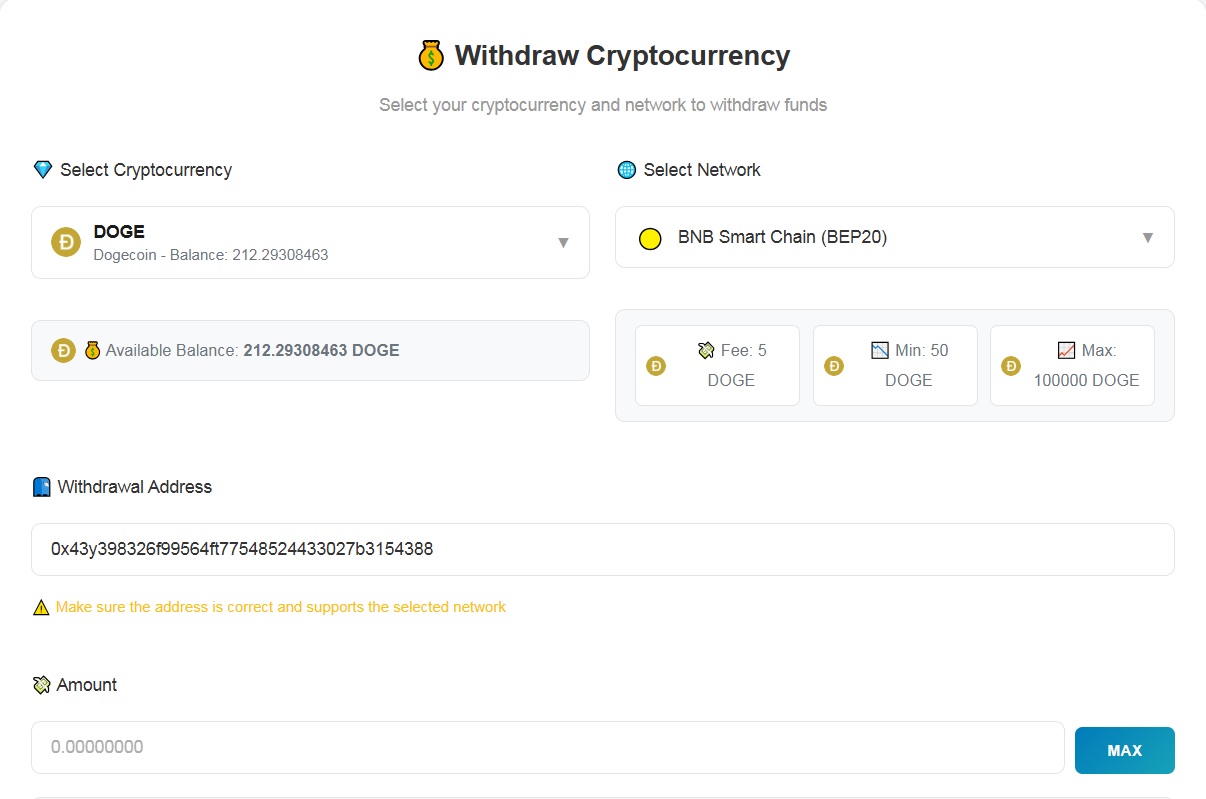
Task: Click the Dogecoin coin icon in Available Balance box
Action: (x=64, y=350)
